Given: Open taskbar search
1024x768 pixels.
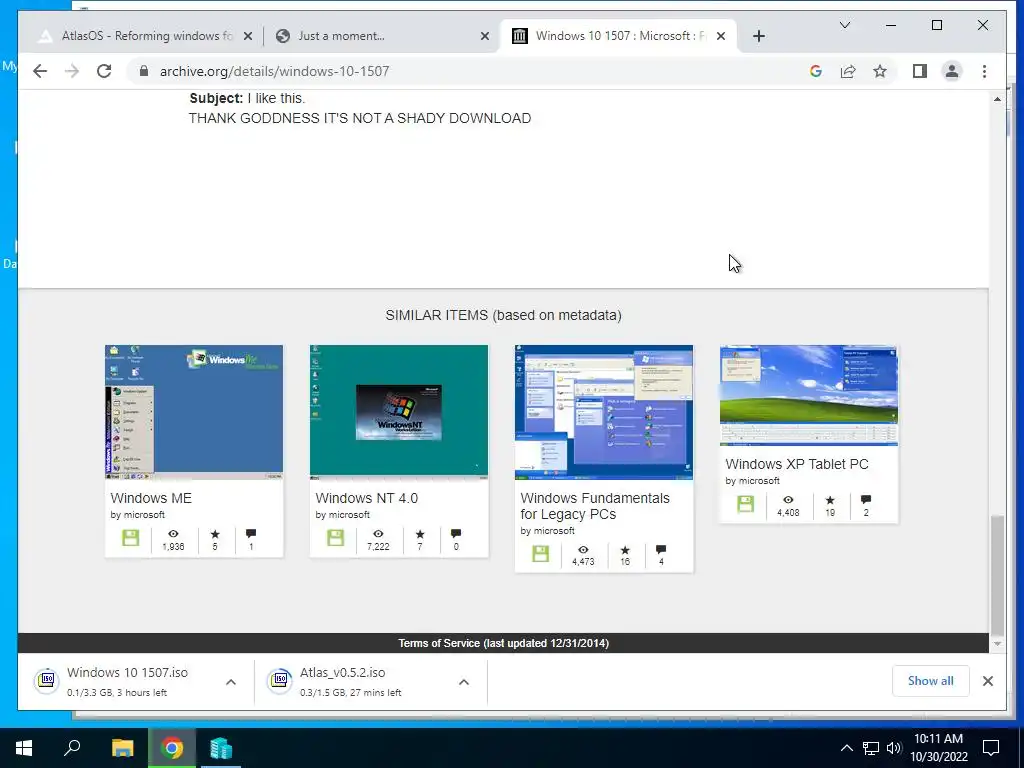Looking at the screenshot, I should pos(72,748).
